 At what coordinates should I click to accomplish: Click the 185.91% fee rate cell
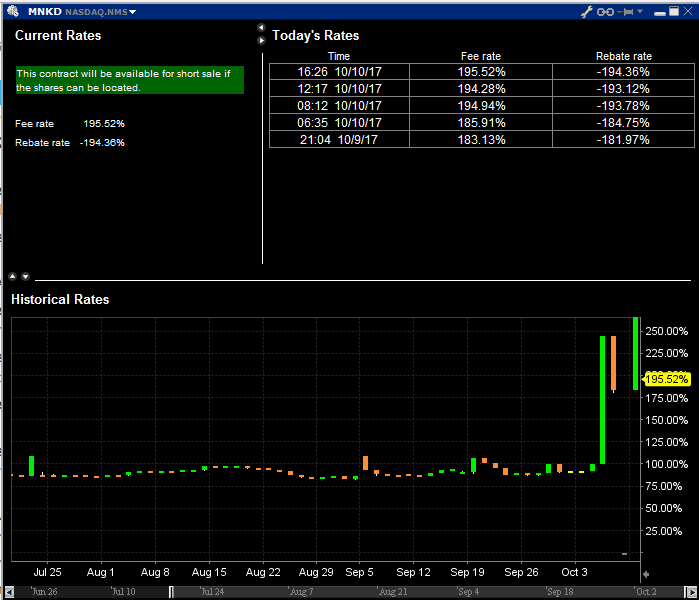[481, 123]
